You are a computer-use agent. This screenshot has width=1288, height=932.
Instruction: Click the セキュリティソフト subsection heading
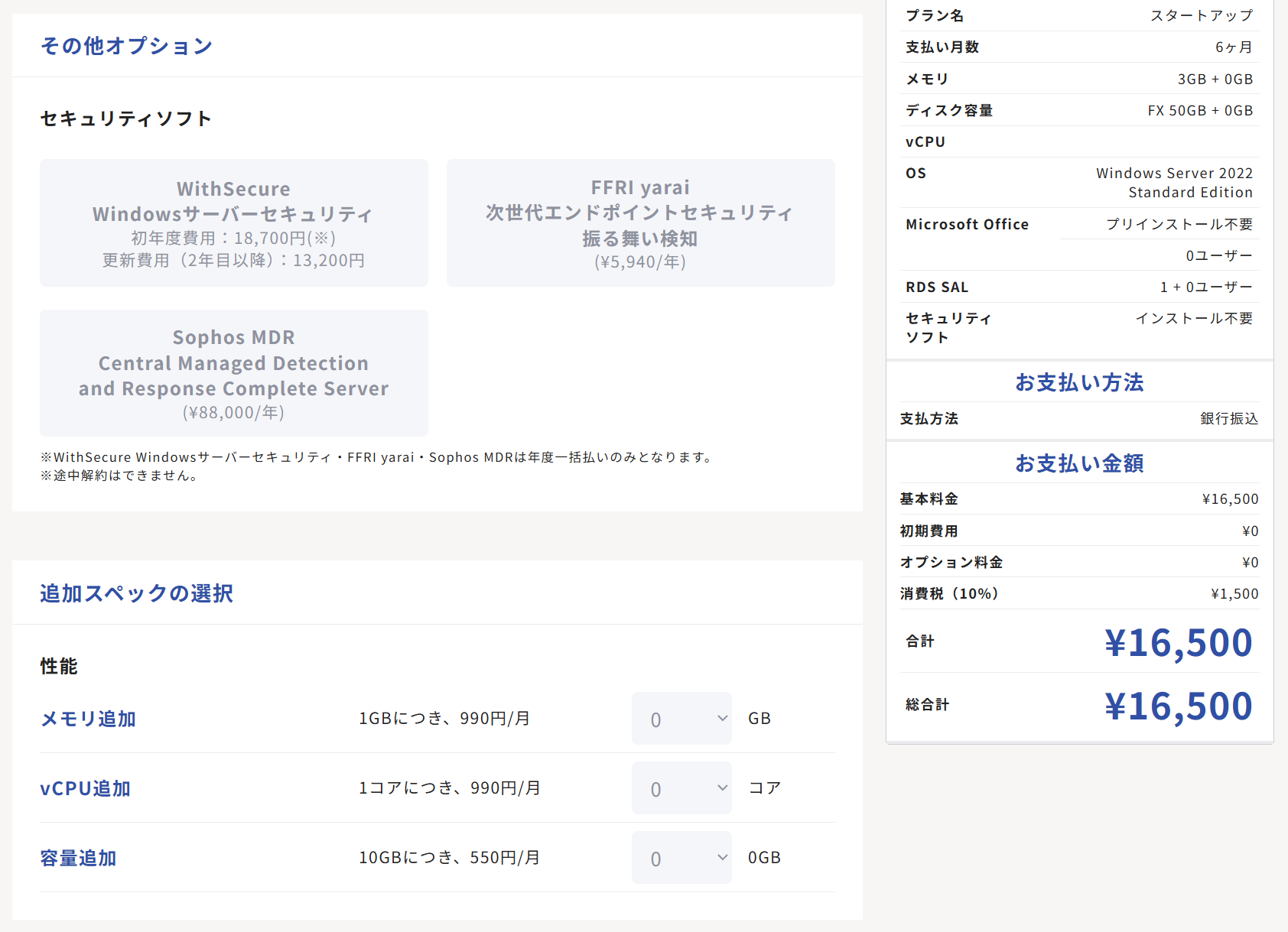[125, 119]
